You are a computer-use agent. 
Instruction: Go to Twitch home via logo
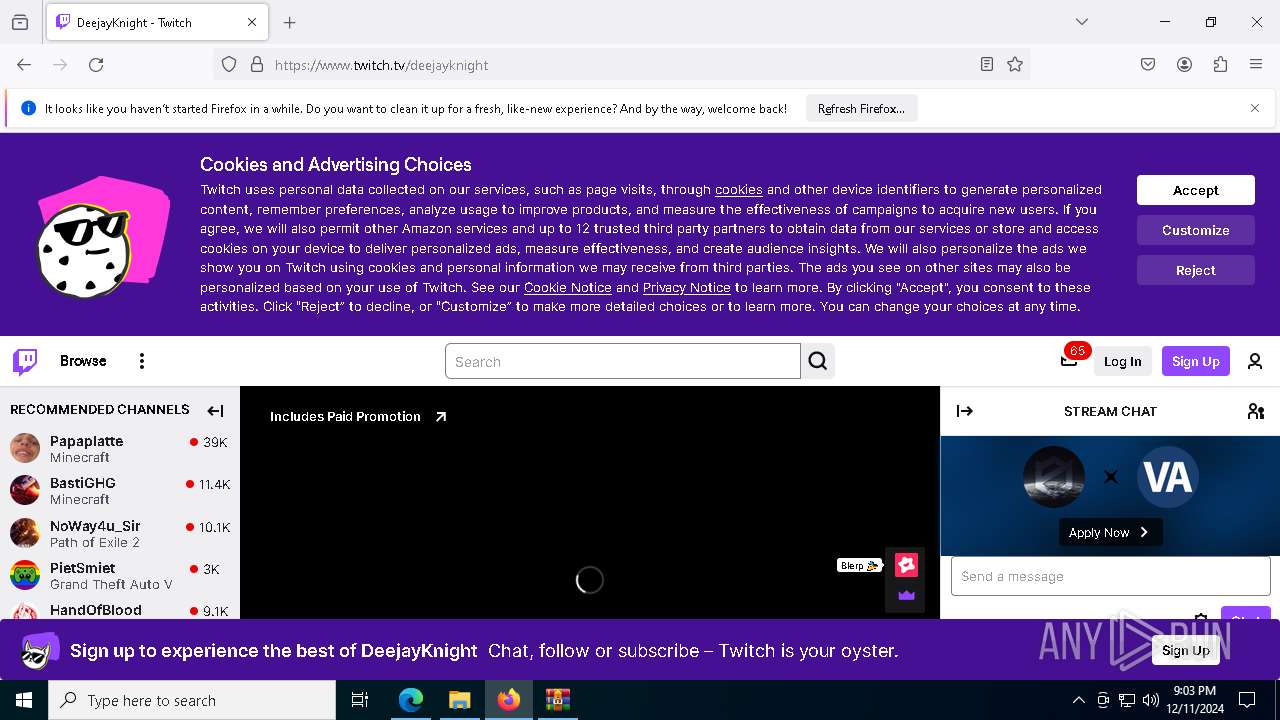25,361
